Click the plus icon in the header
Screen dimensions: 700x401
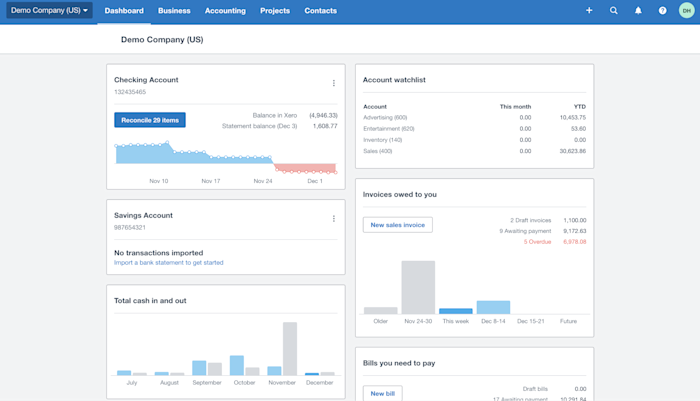click(x=589, y=10)
